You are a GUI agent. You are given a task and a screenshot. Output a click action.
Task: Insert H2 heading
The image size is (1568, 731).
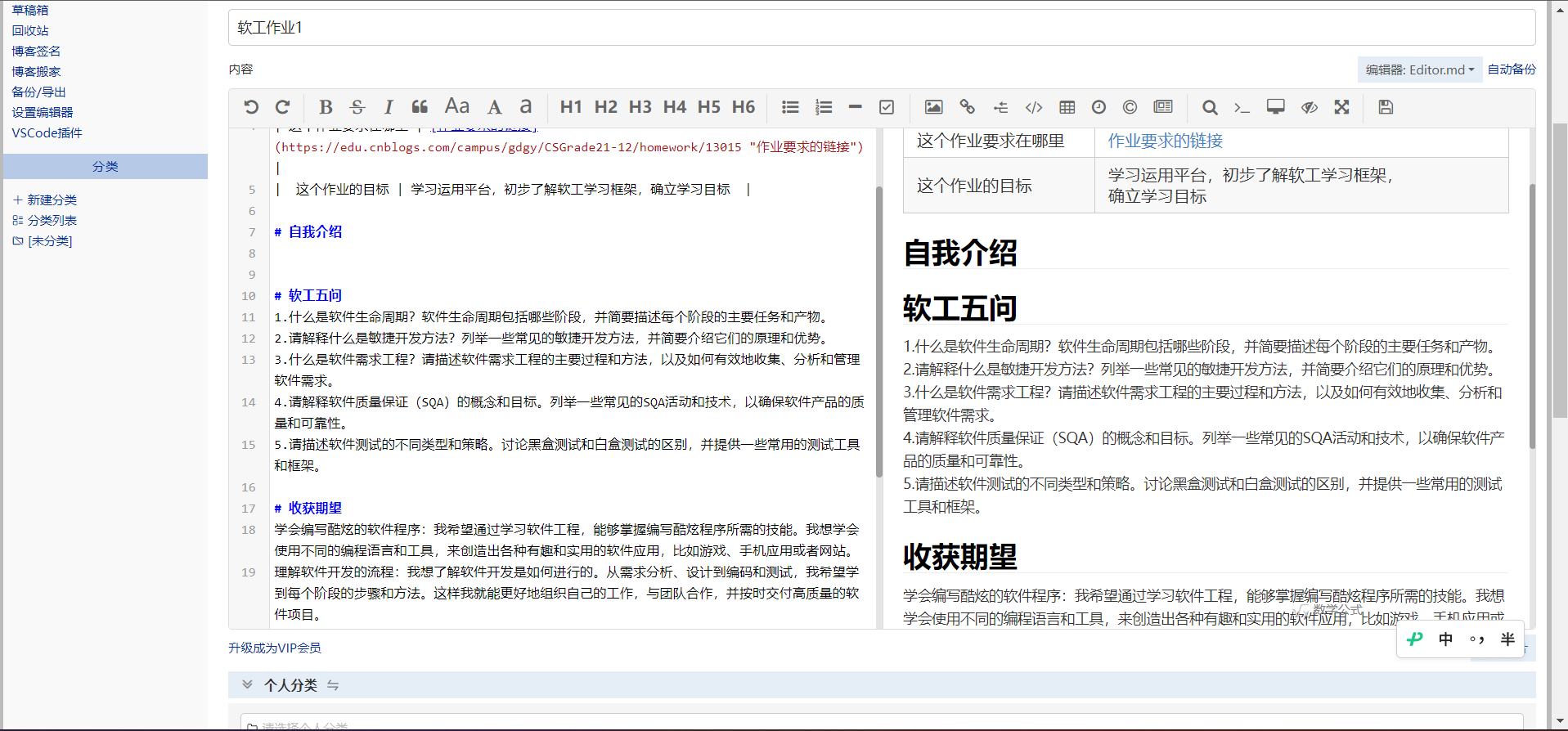click(x=606, y=107)
